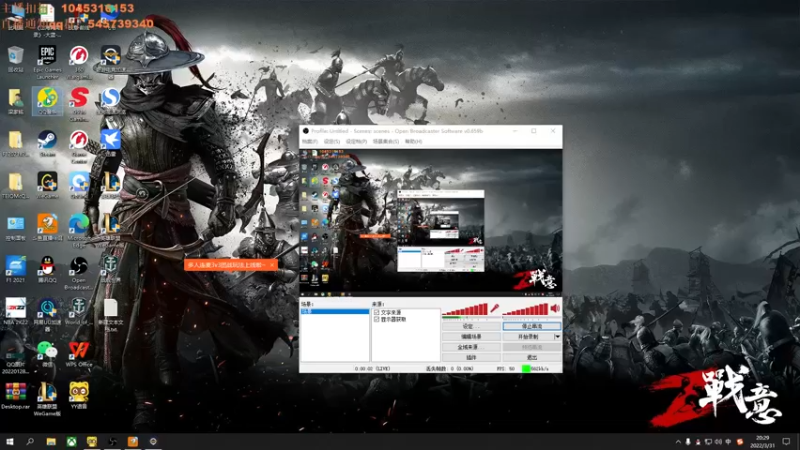Click the Start Recording button

point(528,337)
